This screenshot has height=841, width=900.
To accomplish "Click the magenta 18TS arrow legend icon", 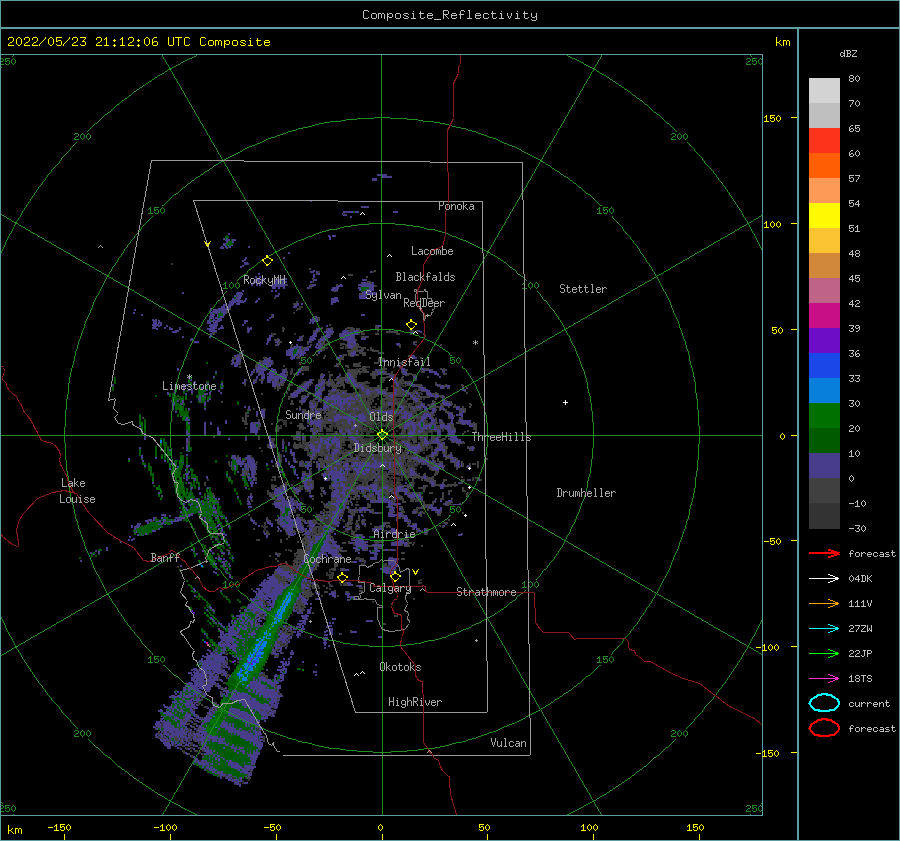I will pos(824,679).
